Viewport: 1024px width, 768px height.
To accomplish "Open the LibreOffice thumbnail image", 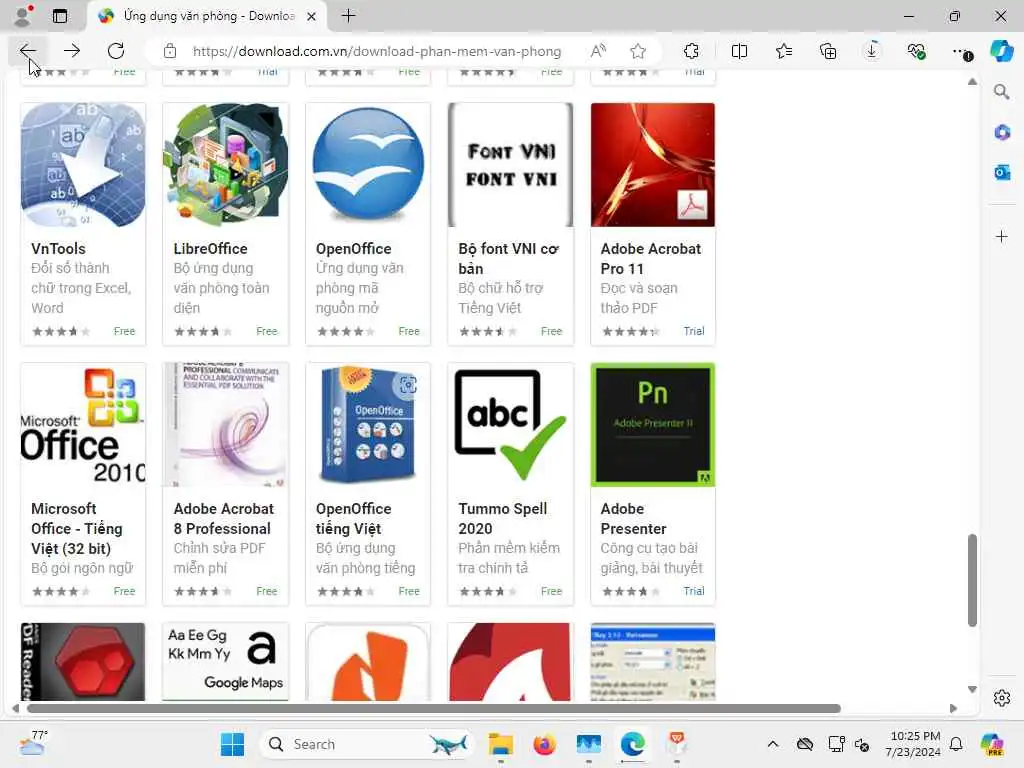I will click(225, 165).
